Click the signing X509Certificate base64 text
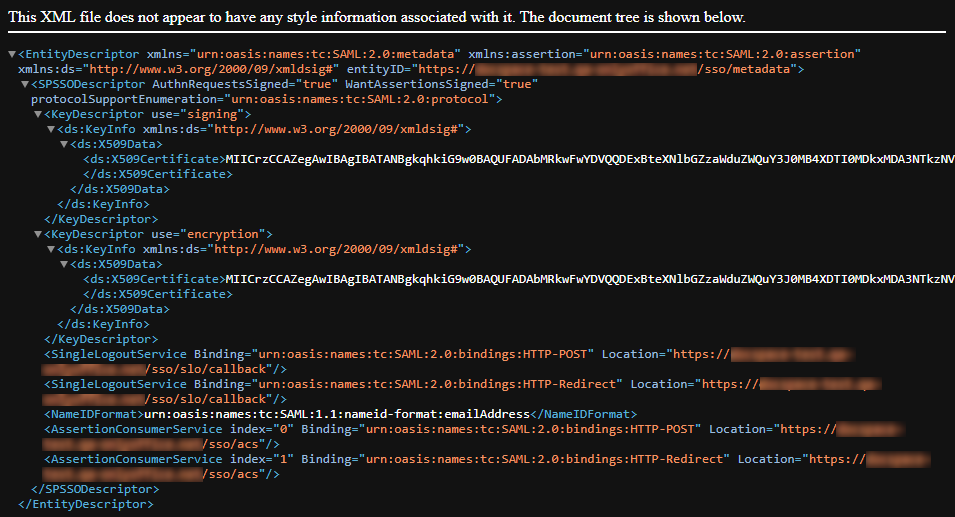Screen dimensions: 955x517 [x=590, y=159]
